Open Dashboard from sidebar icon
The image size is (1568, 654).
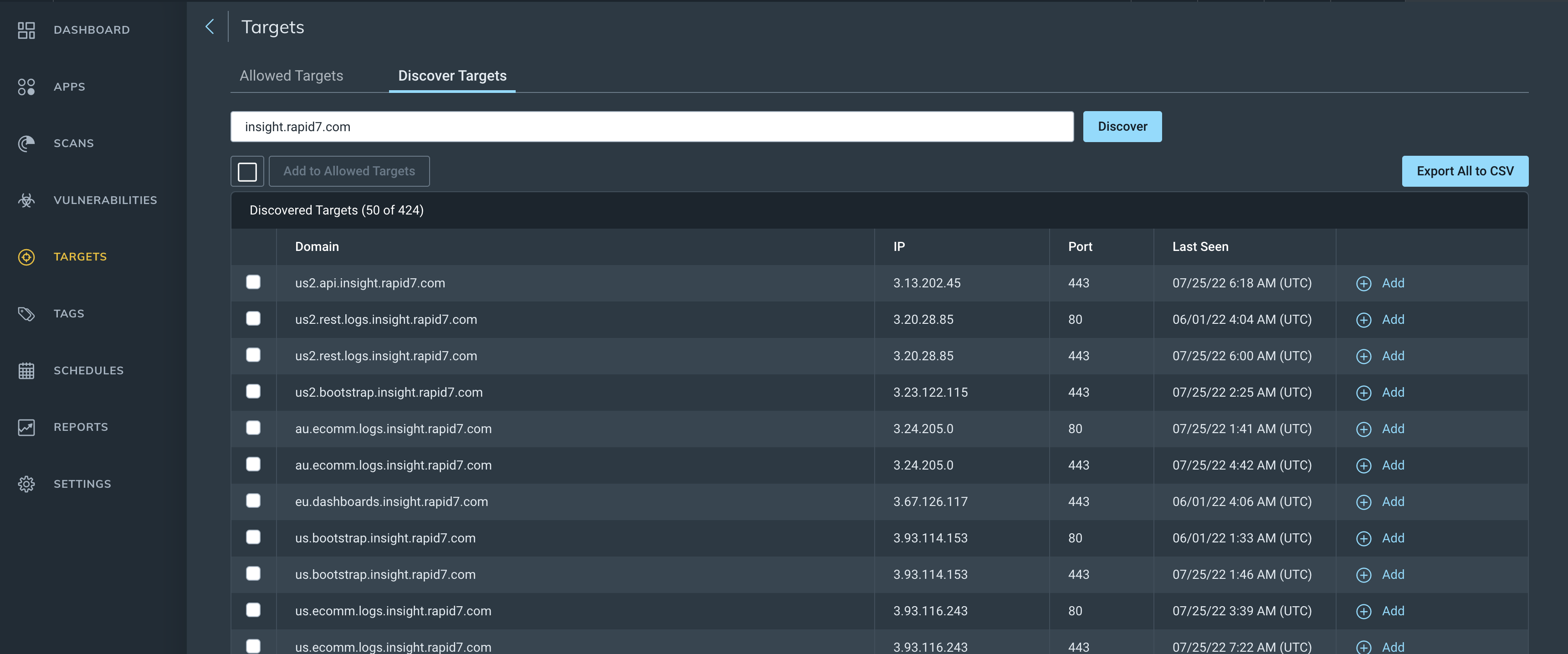[26, 30]
